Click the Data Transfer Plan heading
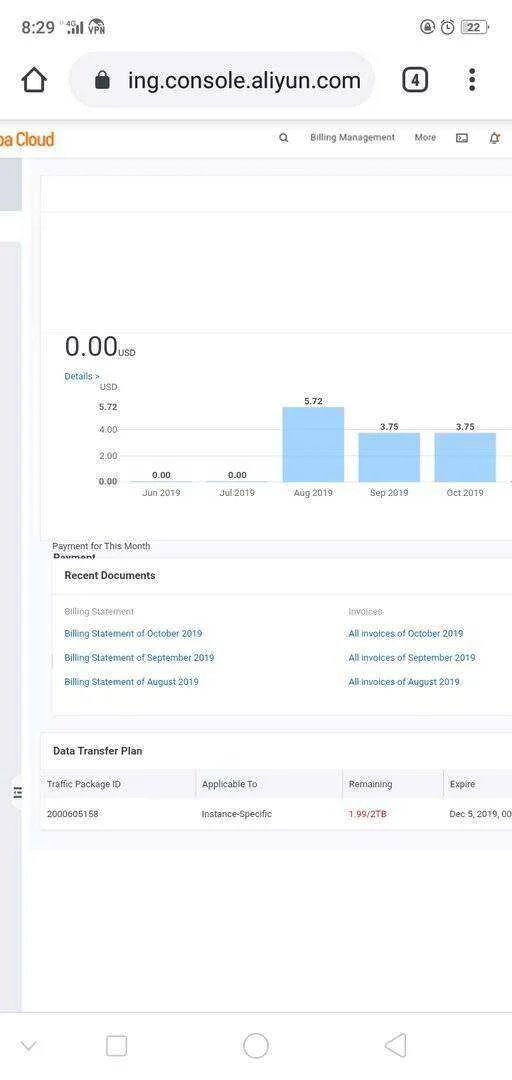The height and width of the screenshot is (1080, 512). pos(98,751)
